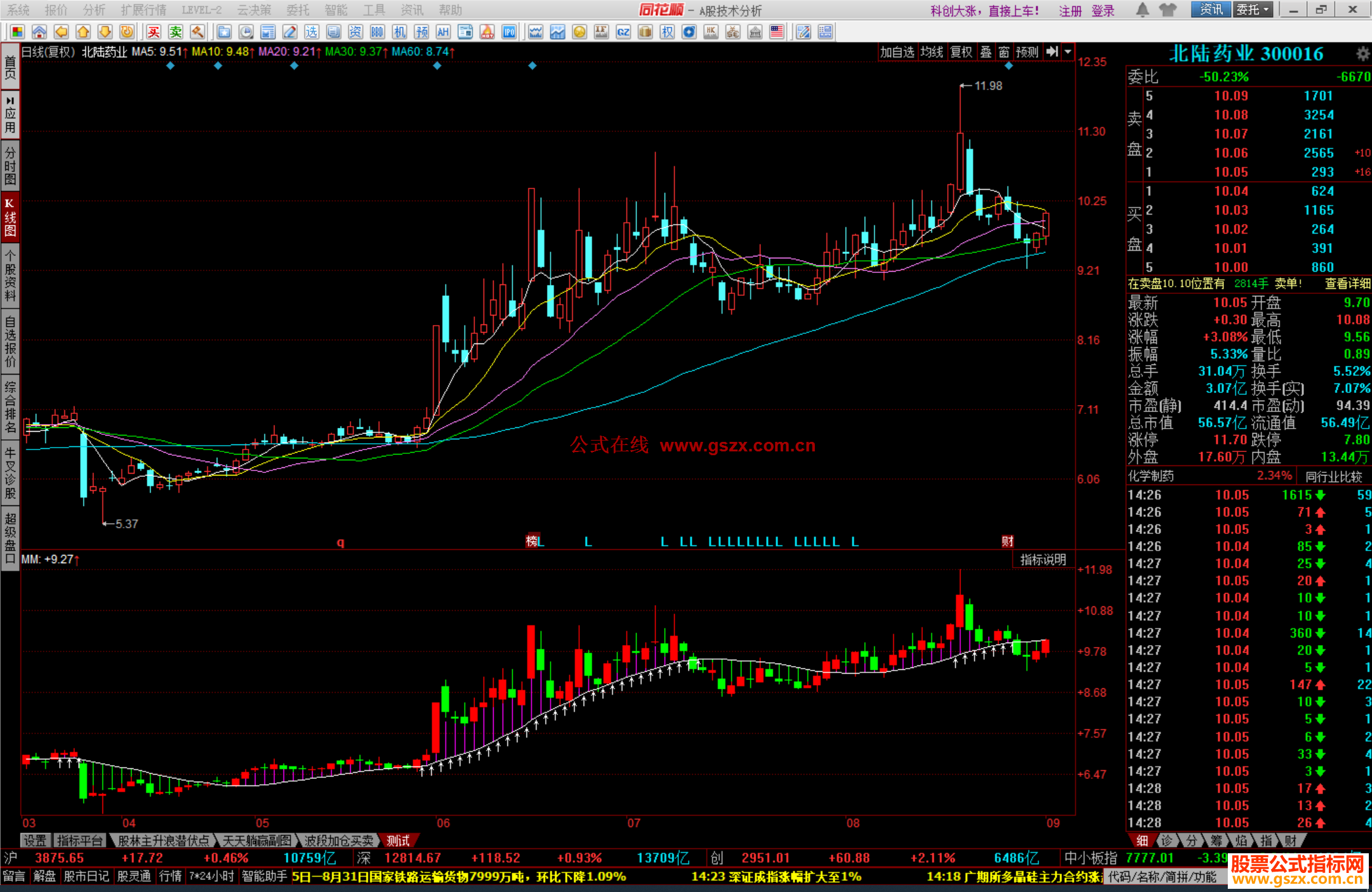
Task: Click the 指标说明 button
Action: click(1042, 559)
